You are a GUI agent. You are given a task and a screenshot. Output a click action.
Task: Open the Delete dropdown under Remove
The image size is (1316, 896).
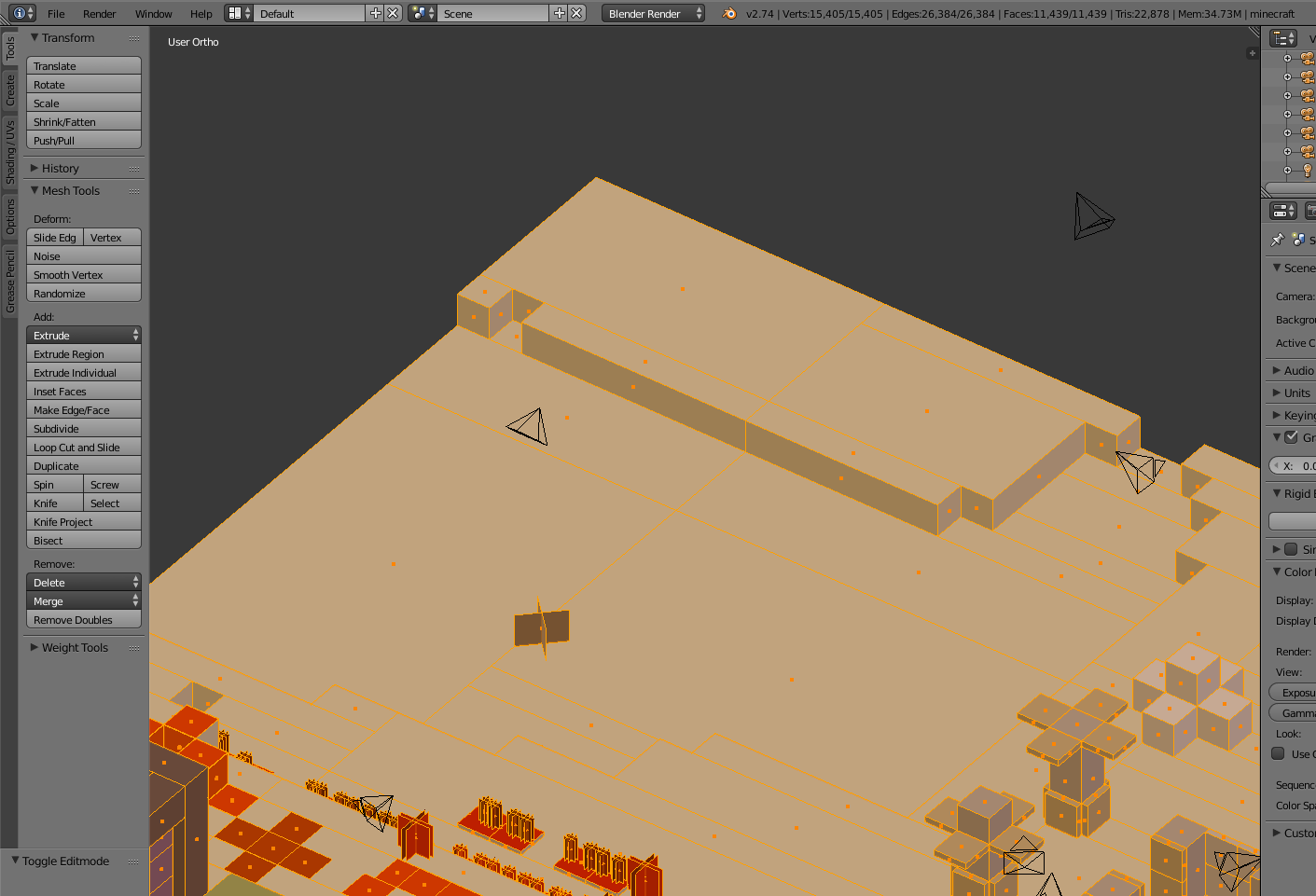(83, 583)
